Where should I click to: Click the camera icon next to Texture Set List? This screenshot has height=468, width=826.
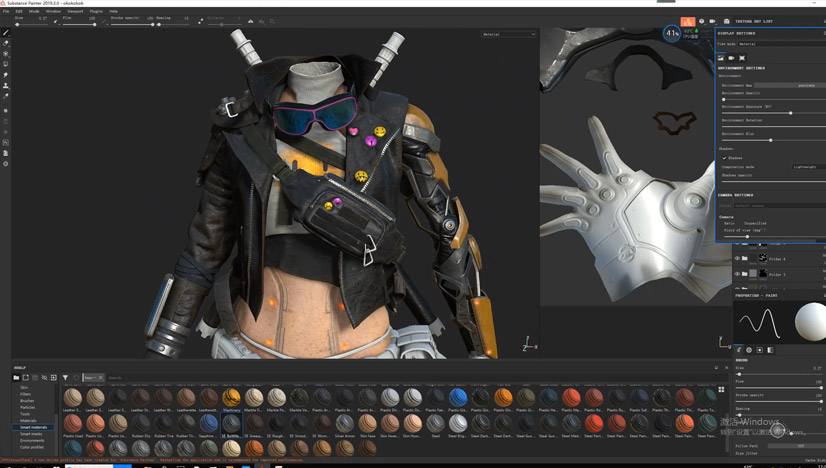click(x=712, y=21)
